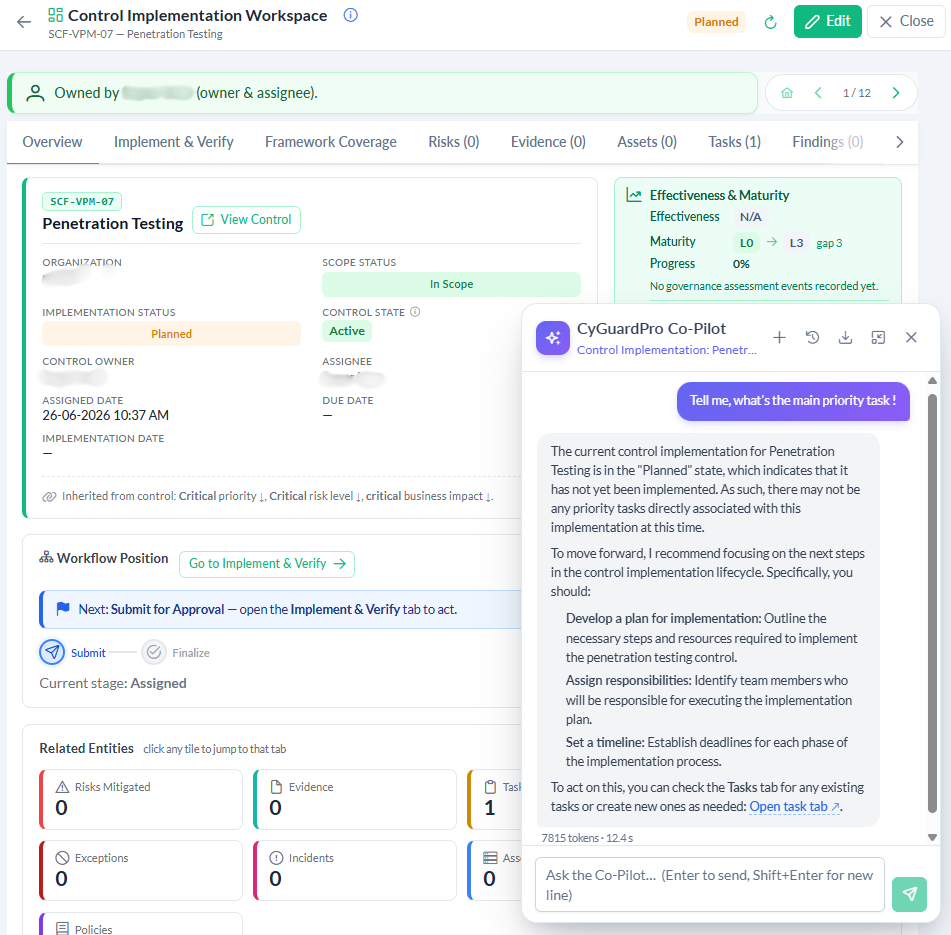Click the Finalize workflow step icon

click(x=154, y=652)
